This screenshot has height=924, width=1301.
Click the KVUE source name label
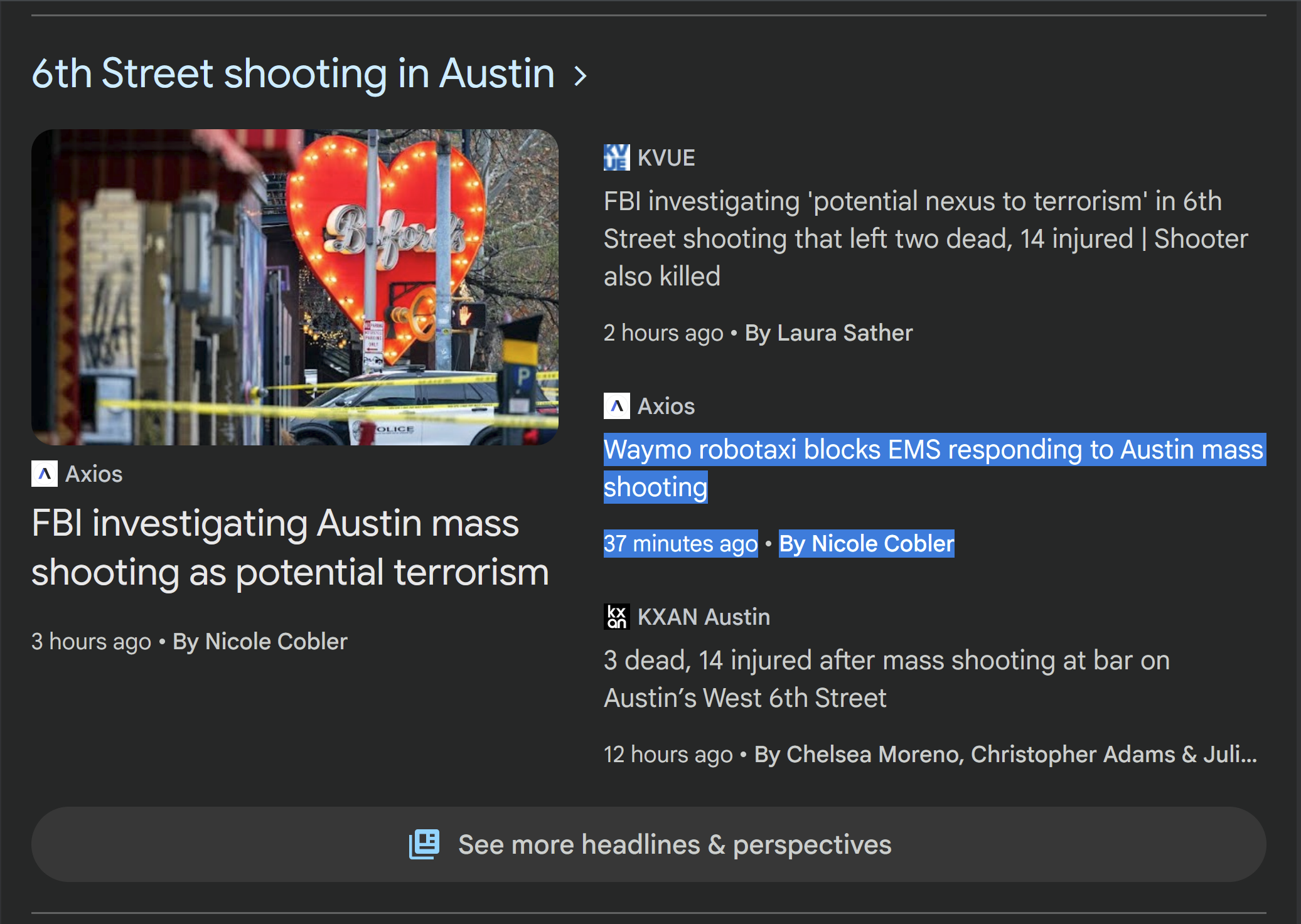pyautogui.click(x=666, y=157)
